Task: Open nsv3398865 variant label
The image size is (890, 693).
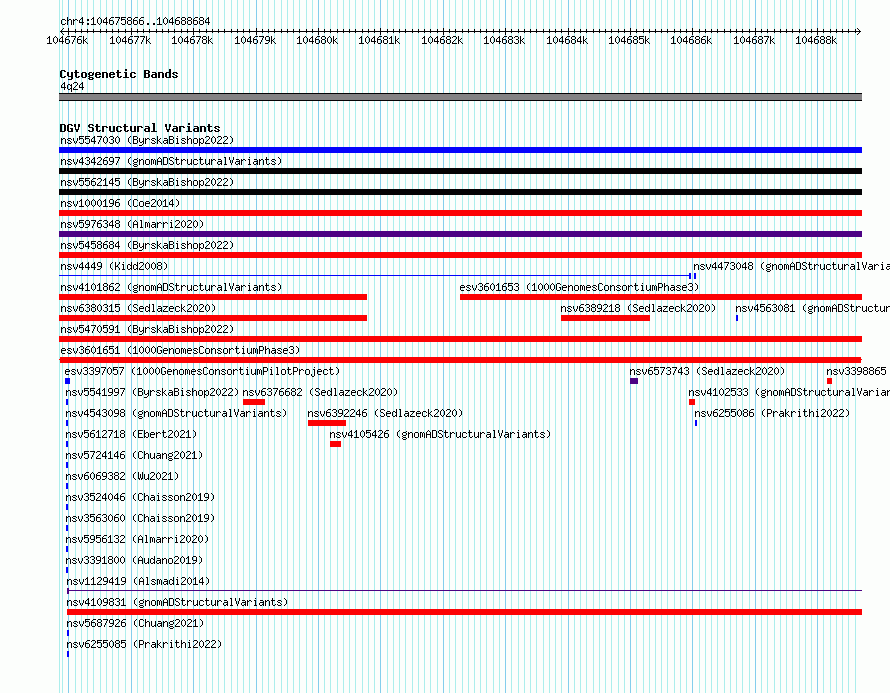Action: (x=858, y=371)
